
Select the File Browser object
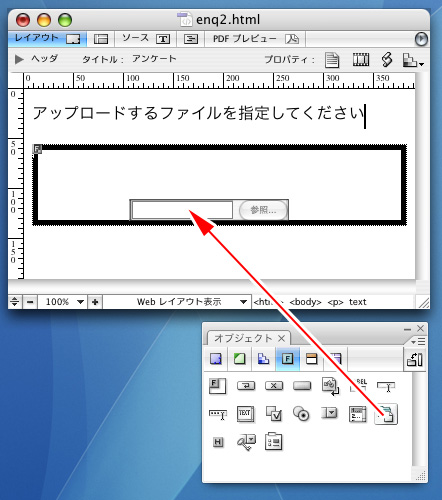386,414
